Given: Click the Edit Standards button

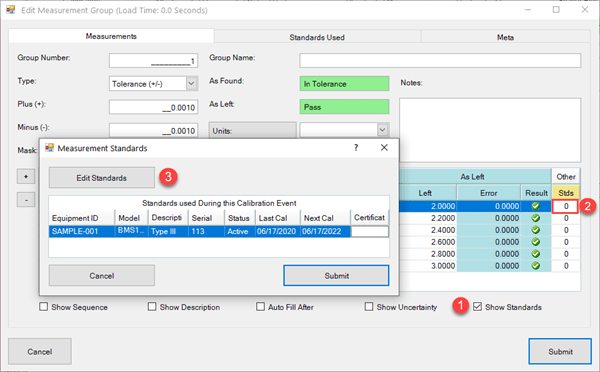Looking at the screenshot, I should coord(101,178).
